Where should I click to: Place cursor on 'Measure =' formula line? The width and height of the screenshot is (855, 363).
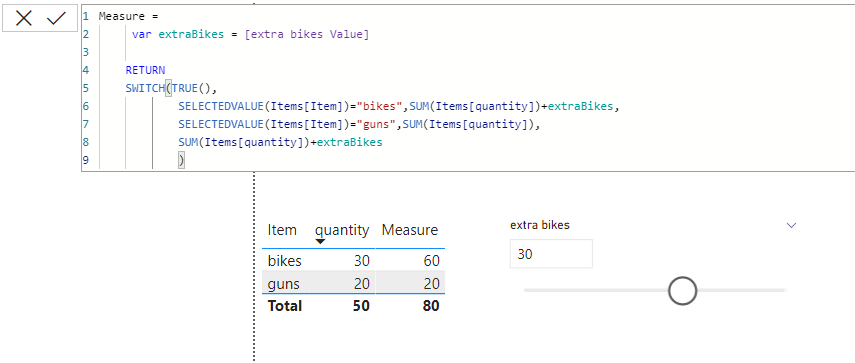coord(129,16)
